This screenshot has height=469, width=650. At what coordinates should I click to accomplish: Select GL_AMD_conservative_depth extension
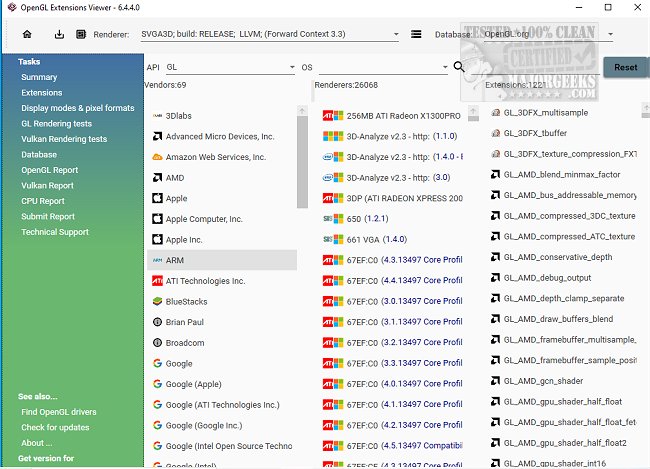(x=563, y=257)
